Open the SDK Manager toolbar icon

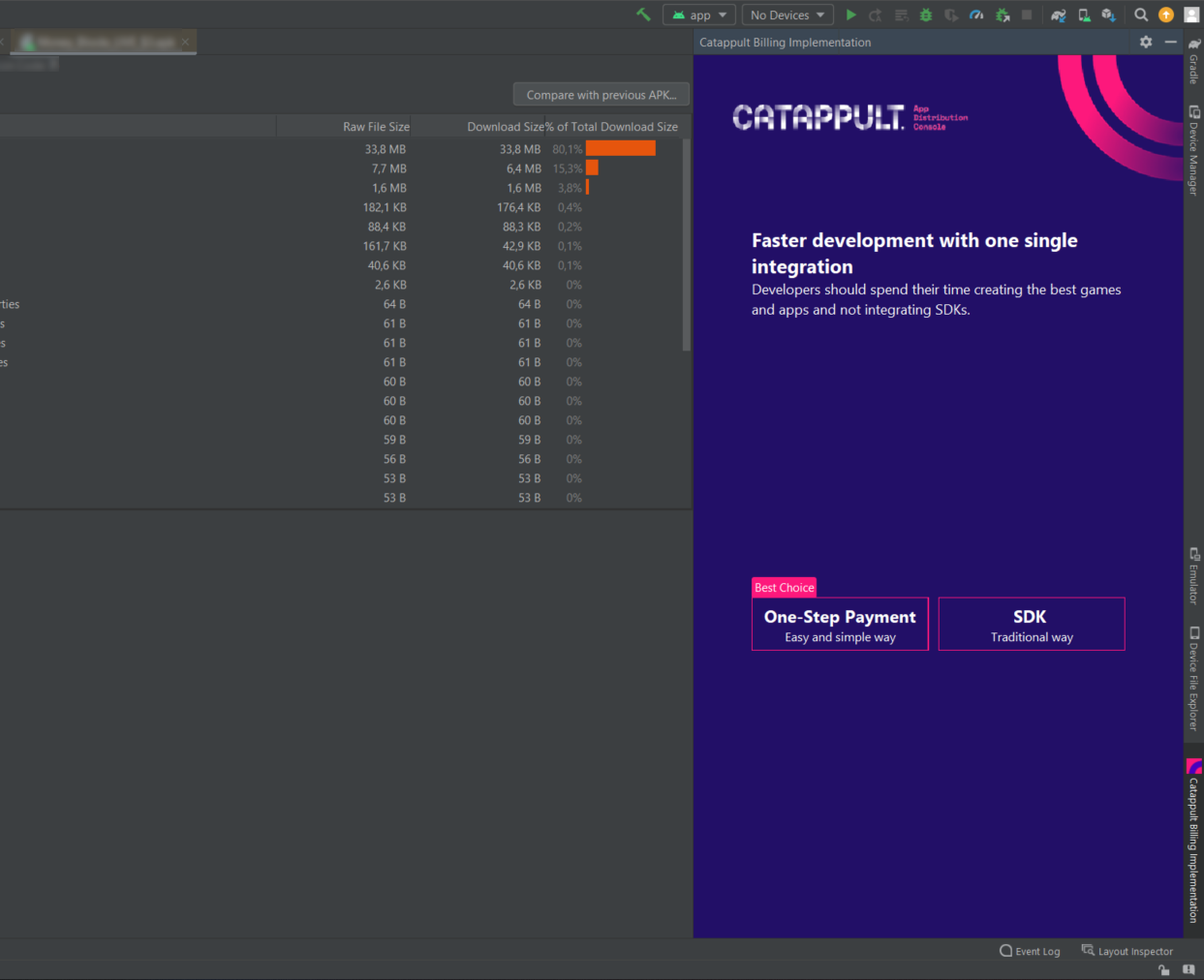[x=1109, y=15]
